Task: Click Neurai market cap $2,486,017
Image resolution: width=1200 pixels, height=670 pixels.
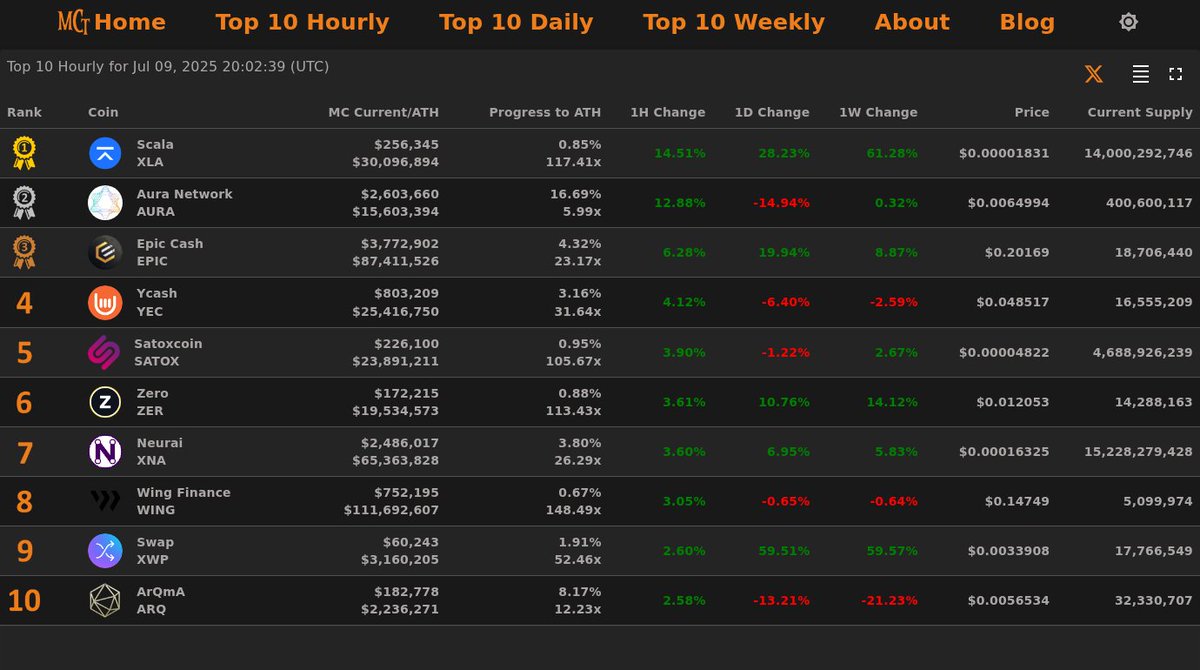Action: [400, 443]
